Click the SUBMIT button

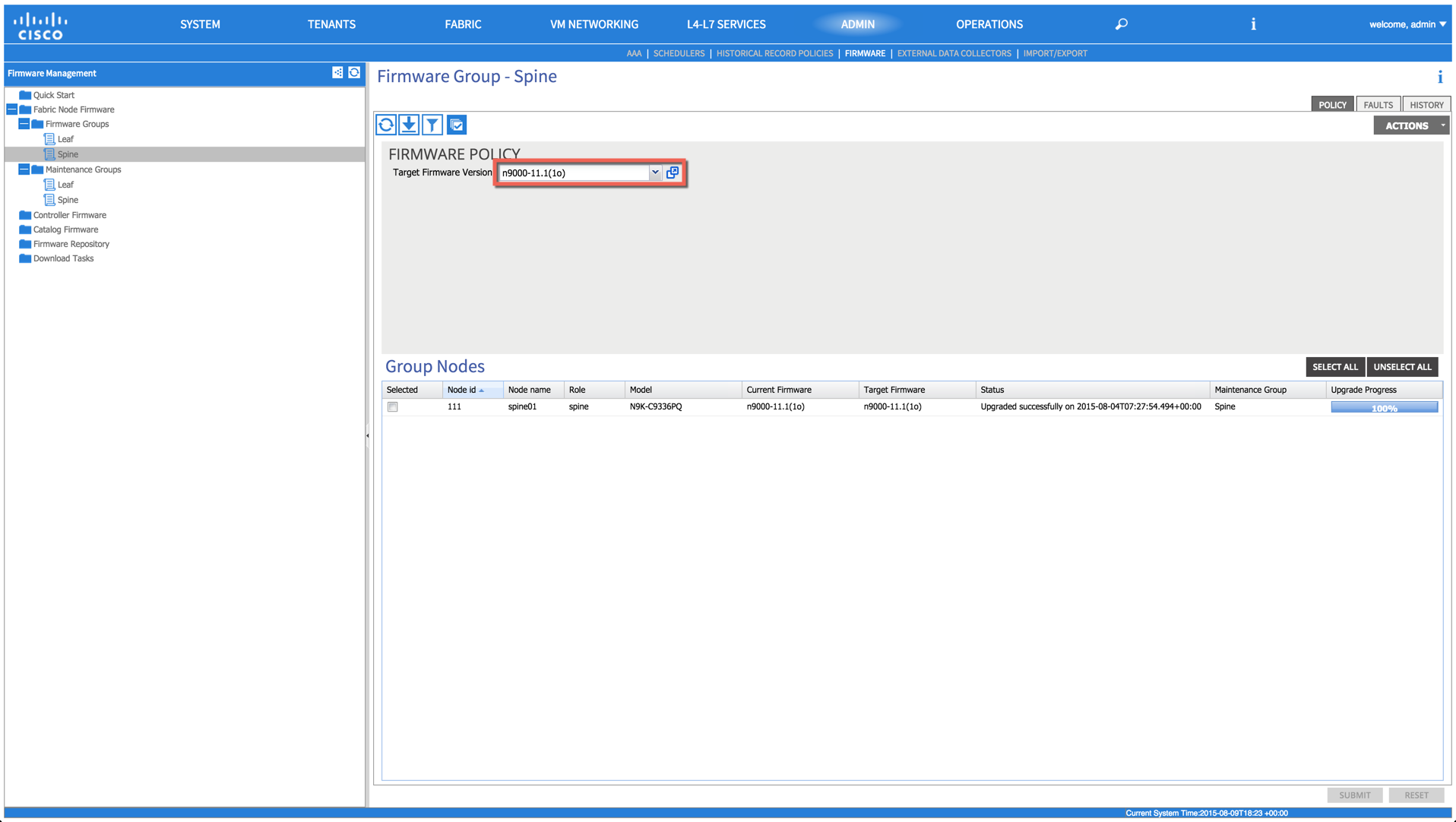coord(1355,795)
